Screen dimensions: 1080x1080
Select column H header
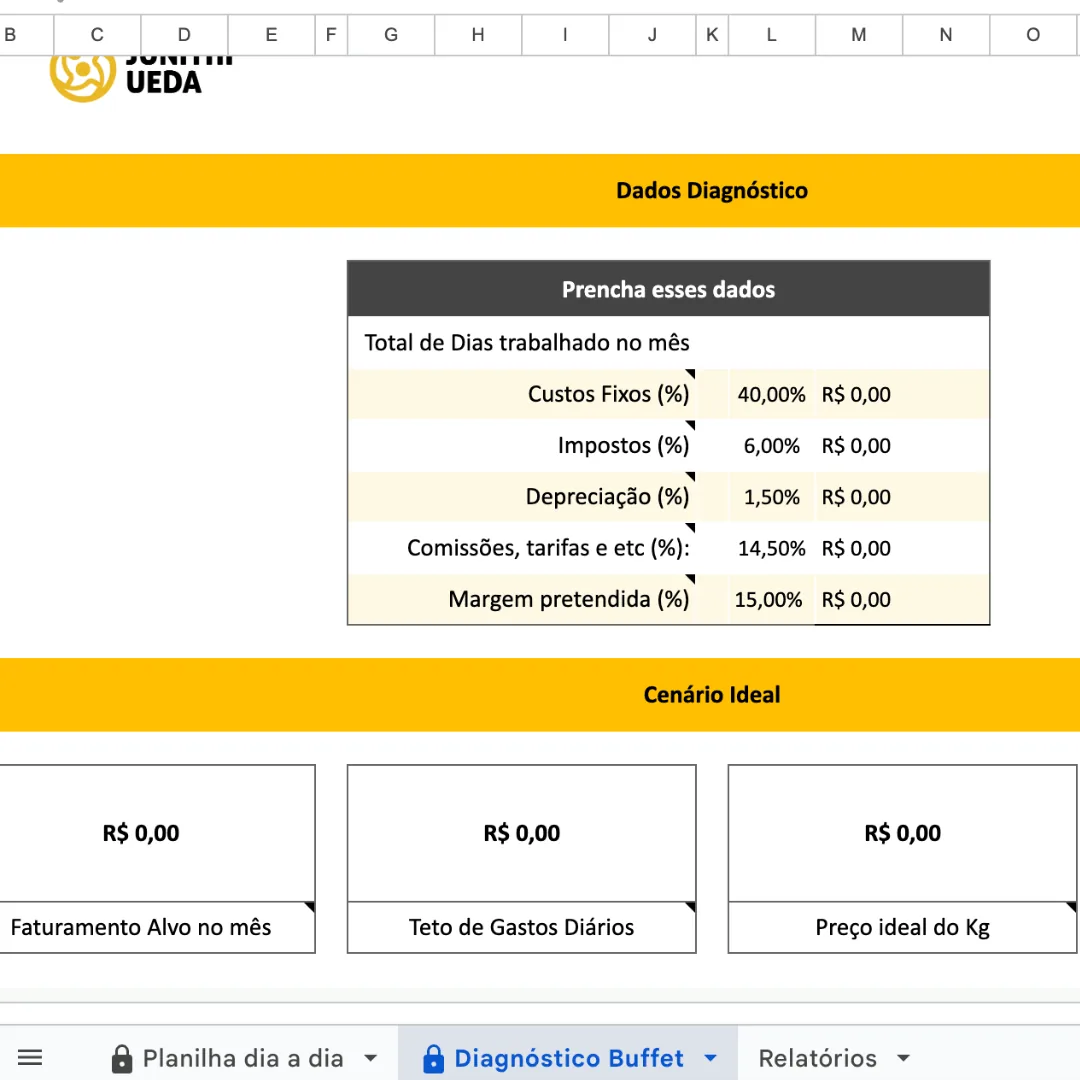click(478, 34)
